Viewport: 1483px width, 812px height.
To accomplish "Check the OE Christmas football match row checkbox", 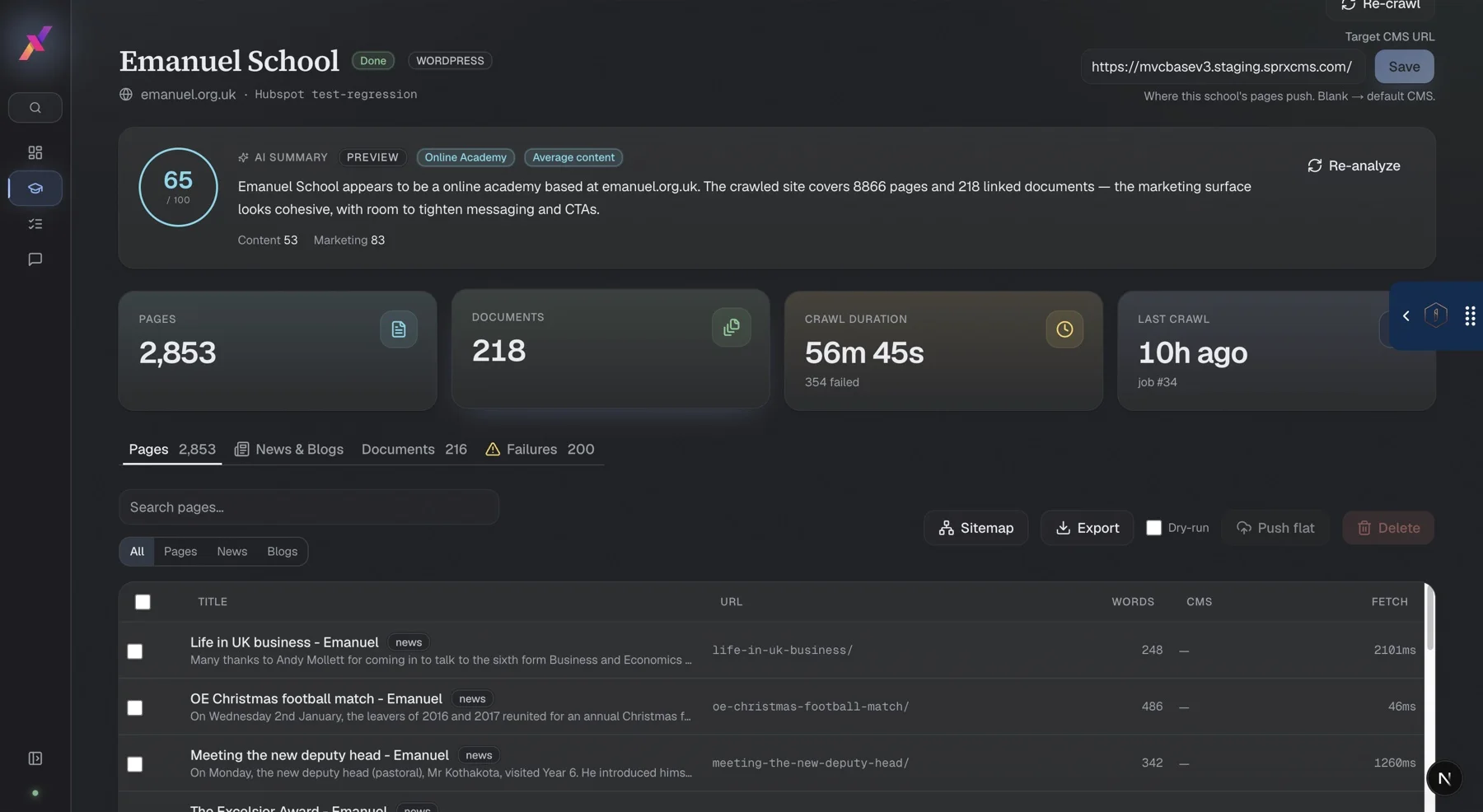I will point(135,708).
